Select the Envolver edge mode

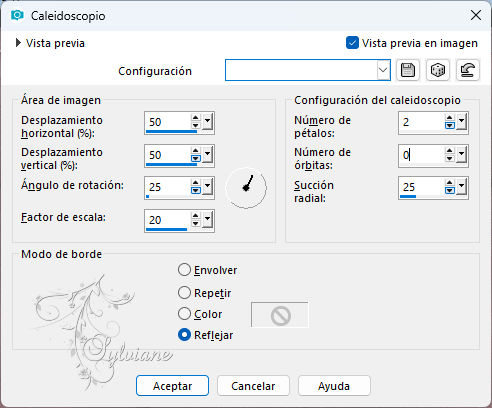click(x=184, y=270)
